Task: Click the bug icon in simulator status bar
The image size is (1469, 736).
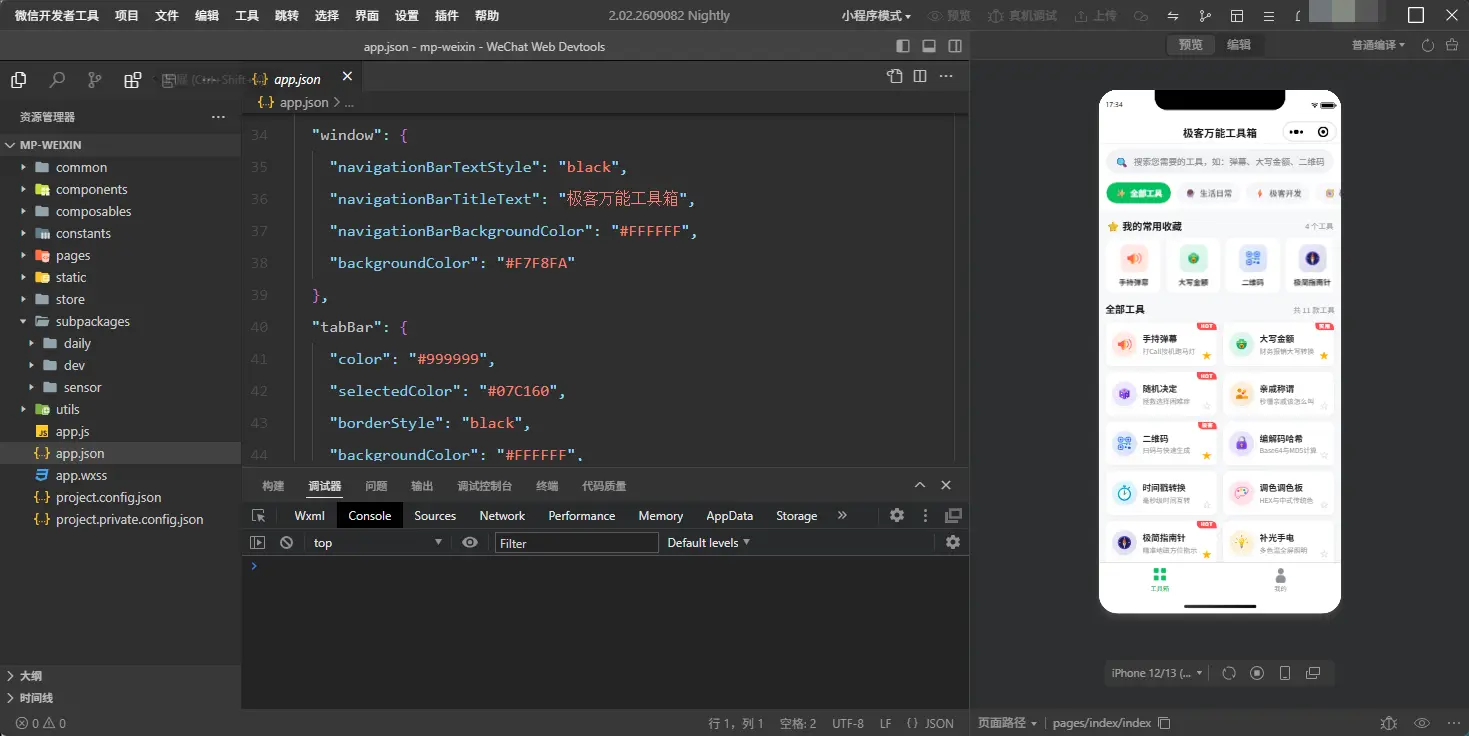Action: coord(1389,723)
